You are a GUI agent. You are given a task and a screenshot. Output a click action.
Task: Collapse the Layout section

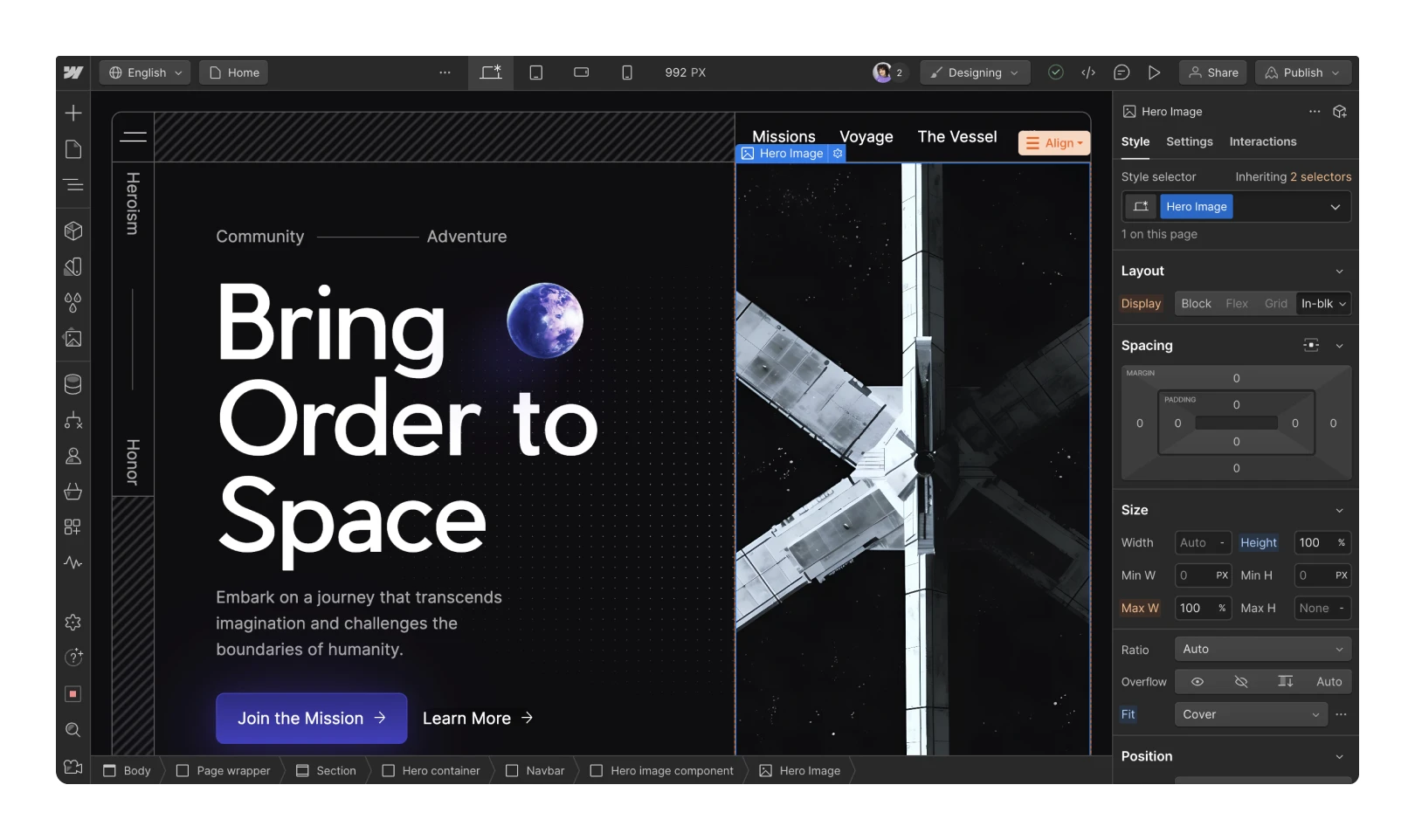click(1339, 272)
